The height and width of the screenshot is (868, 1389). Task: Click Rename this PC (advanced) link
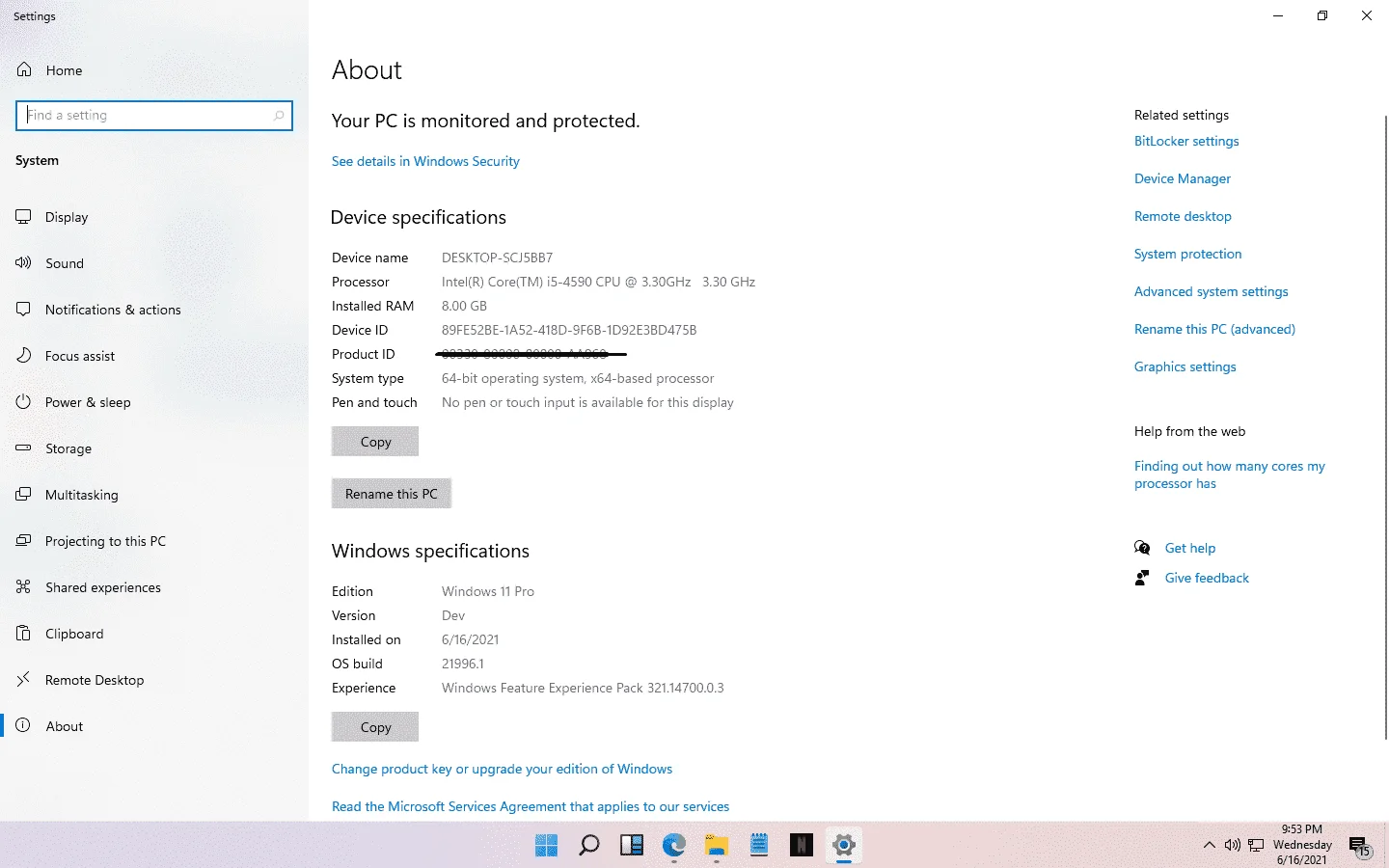pyautogui.click(x=1214, y=329)
